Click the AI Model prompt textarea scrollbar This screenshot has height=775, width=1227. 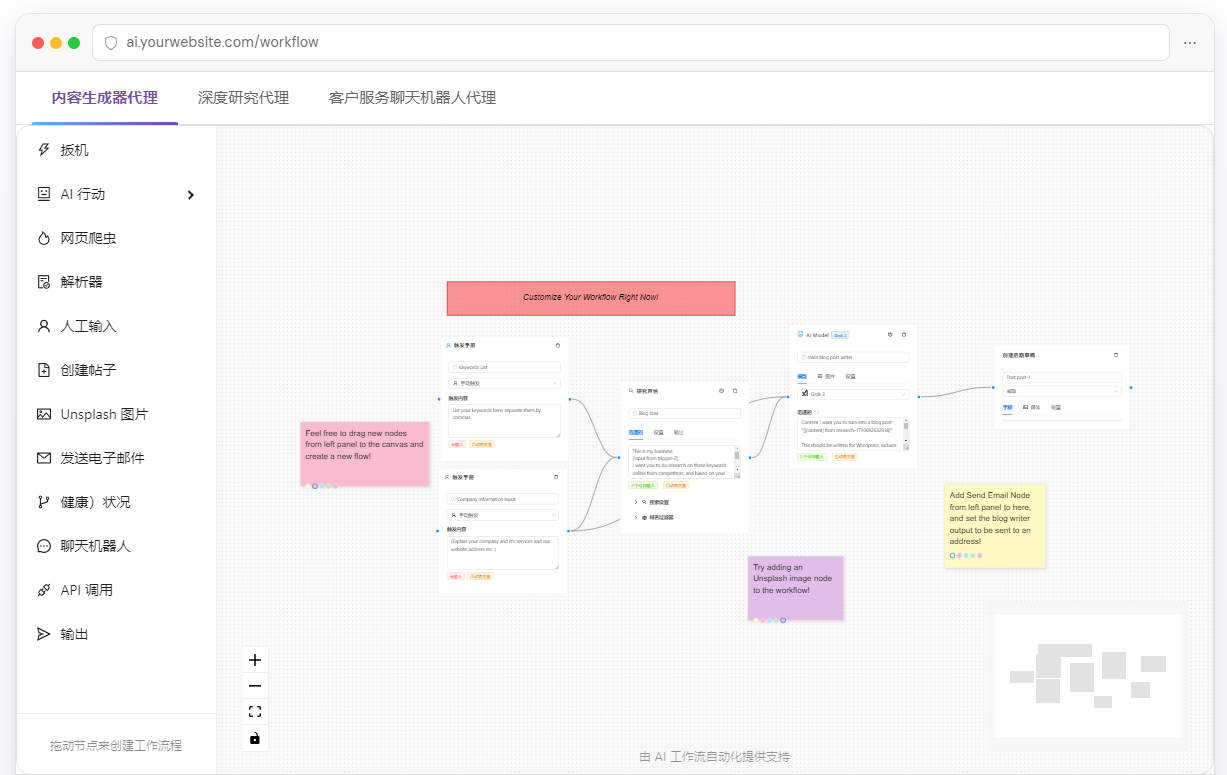906,433
